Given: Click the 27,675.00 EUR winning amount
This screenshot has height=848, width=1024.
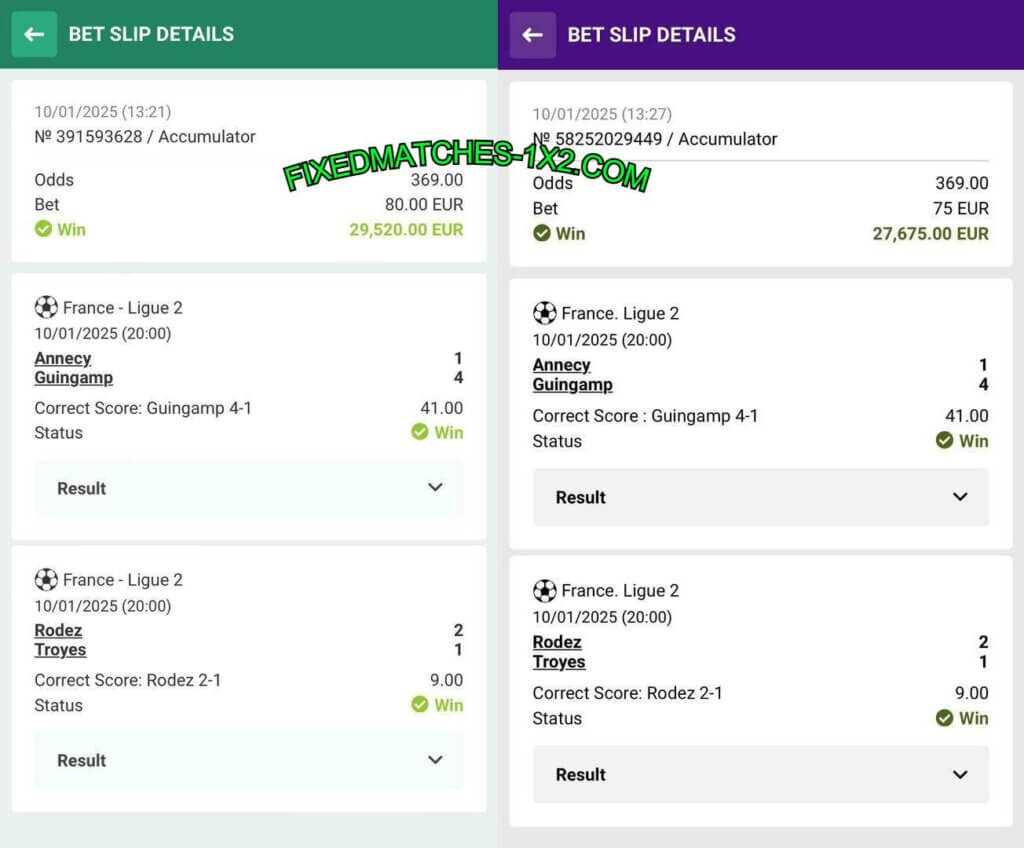Looking at the screenshot, I should click(x=930, y=233).
